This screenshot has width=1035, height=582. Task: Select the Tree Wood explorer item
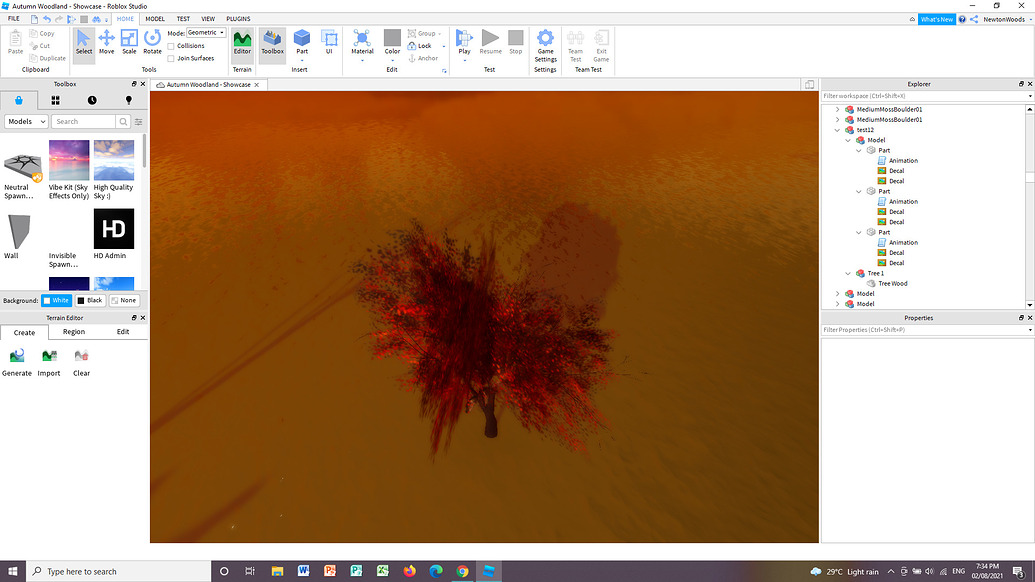click(892, 284)
